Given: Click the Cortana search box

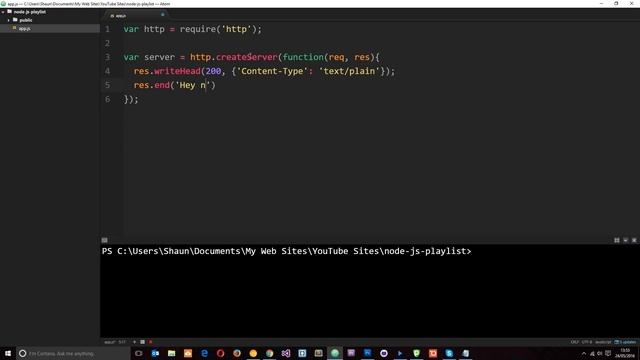Looking at the screenshot, I should coord(73,353).
